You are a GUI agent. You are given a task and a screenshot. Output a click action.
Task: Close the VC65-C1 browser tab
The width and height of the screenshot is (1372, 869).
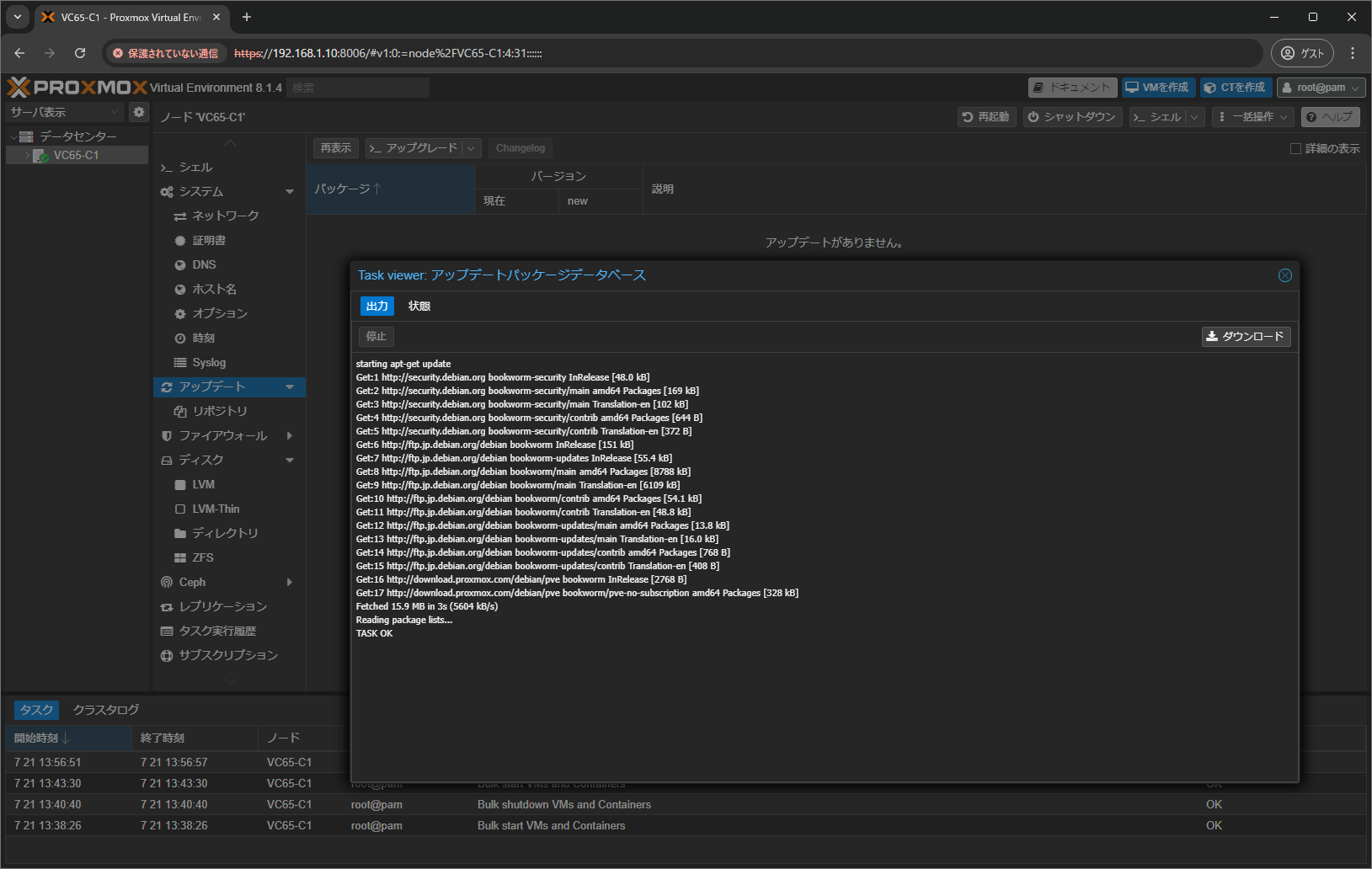coord(216,17)
